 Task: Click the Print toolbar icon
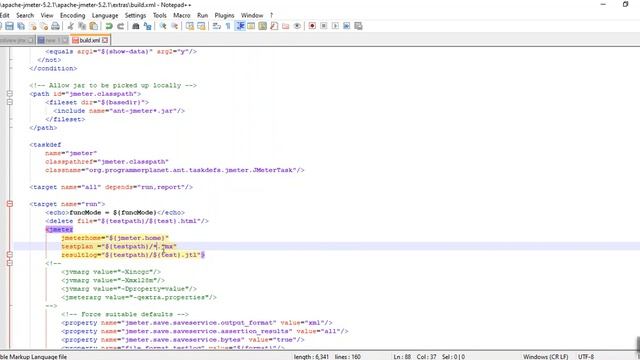pos(55,26)
